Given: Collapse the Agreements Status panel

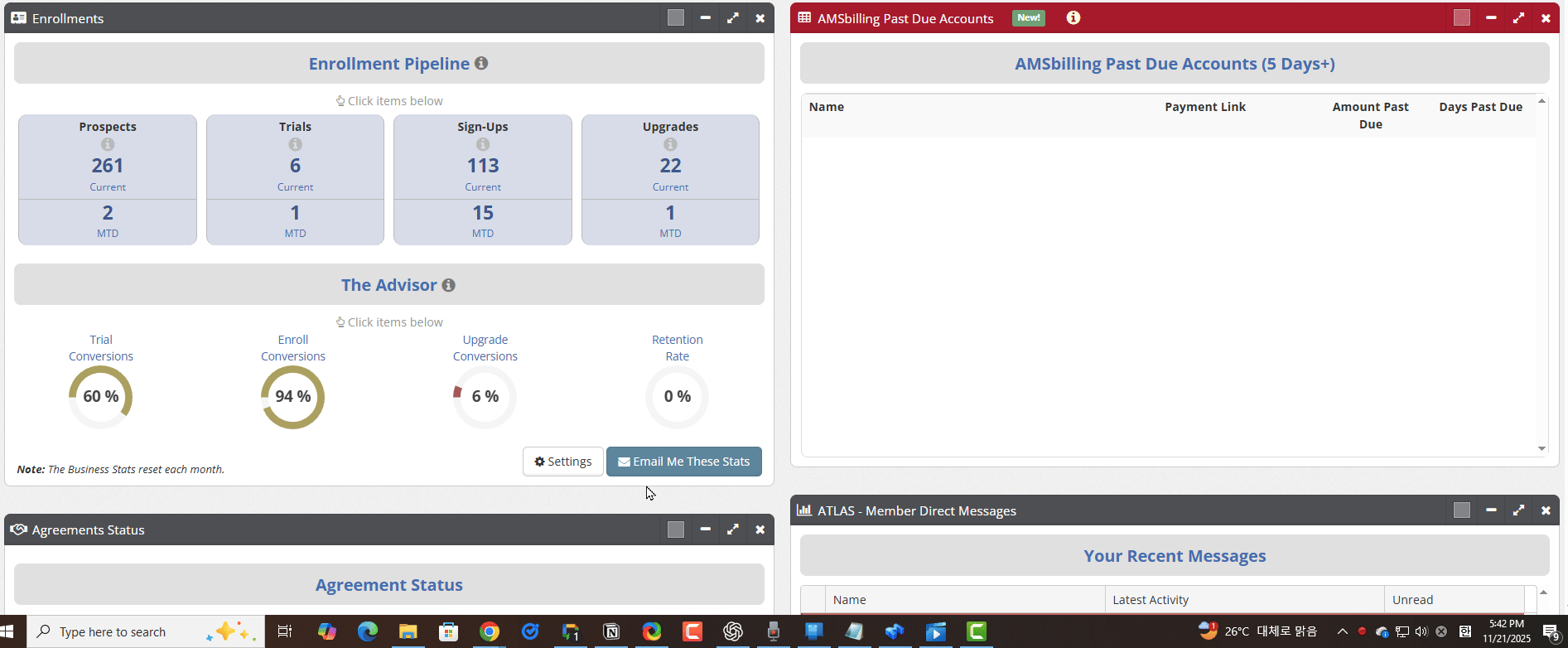Looking at the screenshot, I should (x=705, y=530).
